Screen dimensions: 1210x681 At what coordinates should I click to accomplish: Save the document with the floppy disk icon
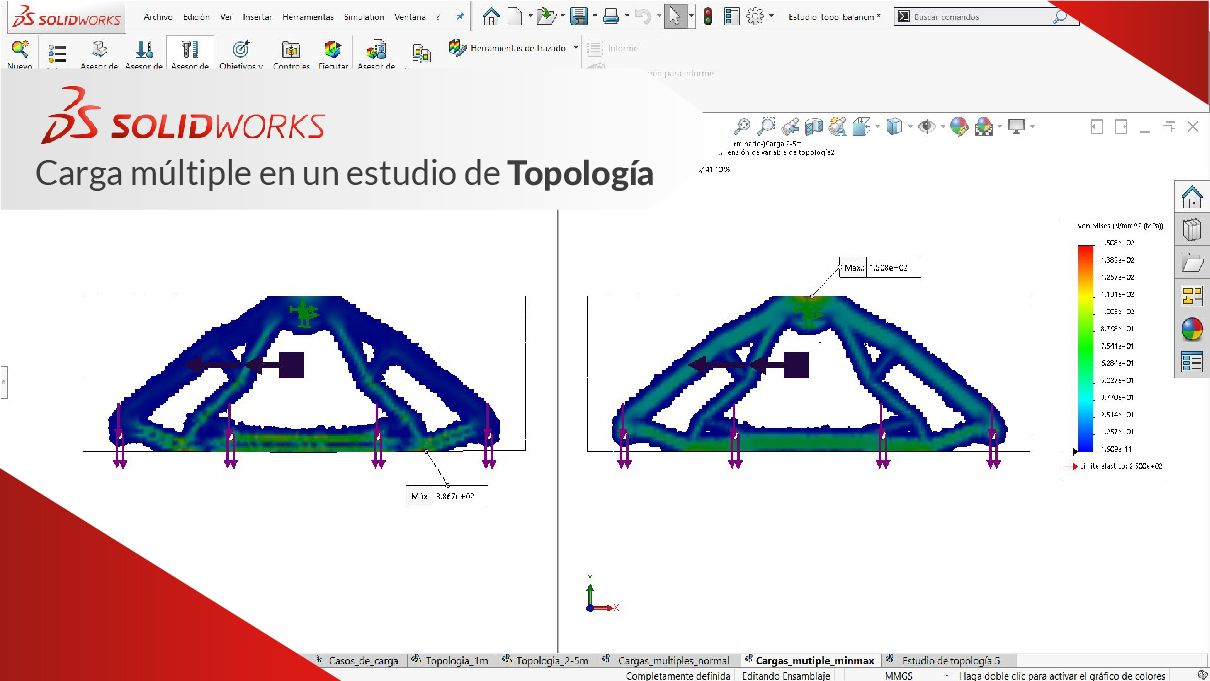[578, 16]
